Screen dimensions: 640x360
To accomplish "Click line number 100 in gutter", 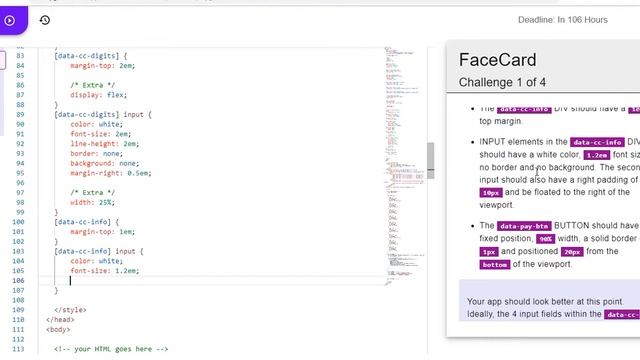I will [x=18, y=222].
